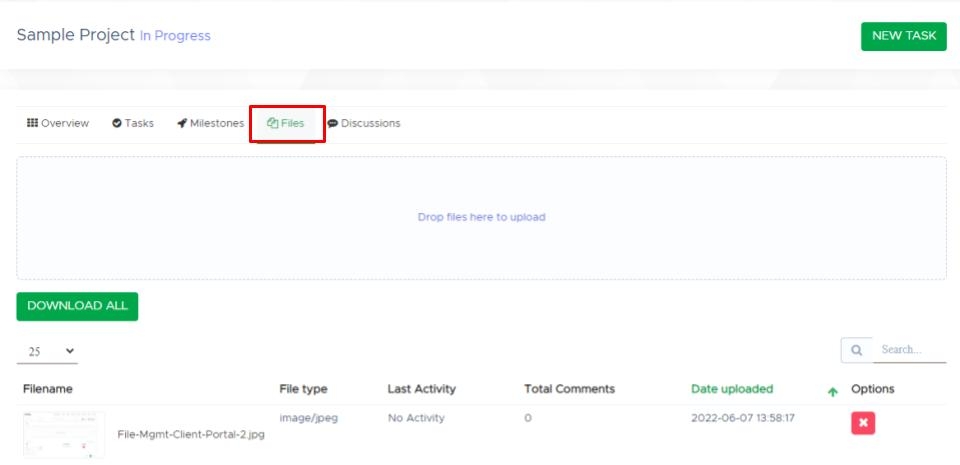
Task: Open the Overview tab with grid icon
Action: point(58,123)
